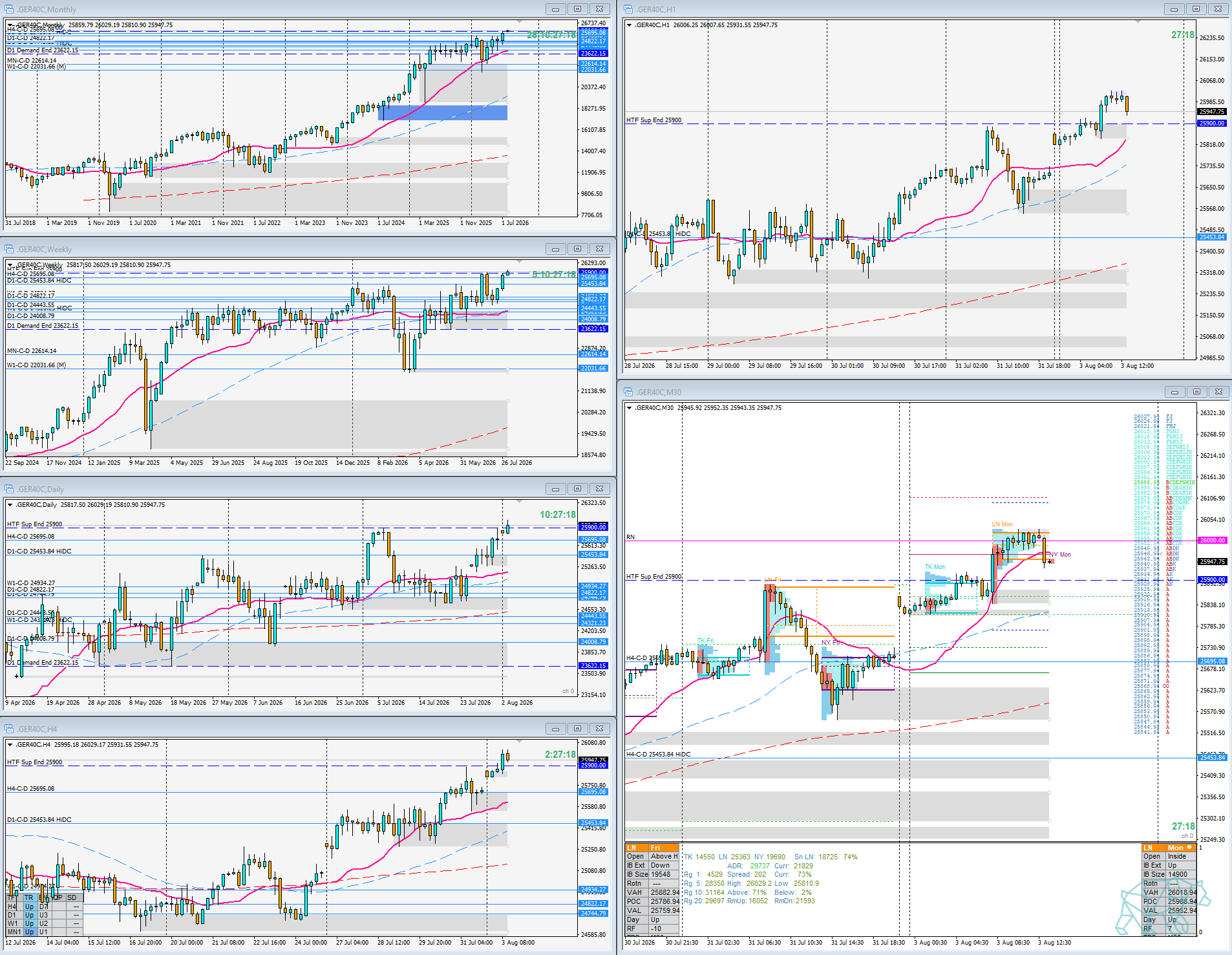Click the ADR value 29737

(x=760, y=866)
